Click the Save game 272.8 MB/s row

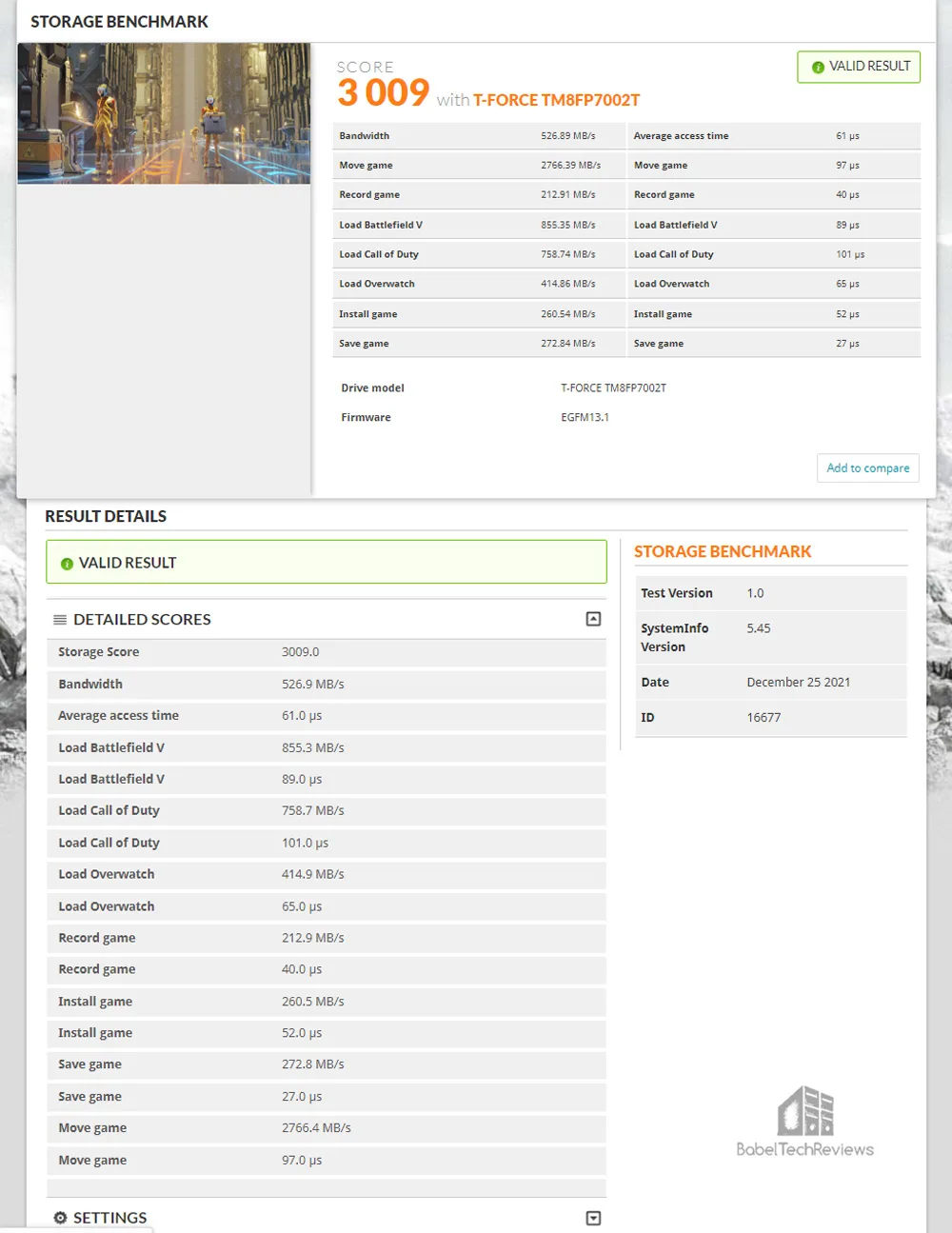327,1065
